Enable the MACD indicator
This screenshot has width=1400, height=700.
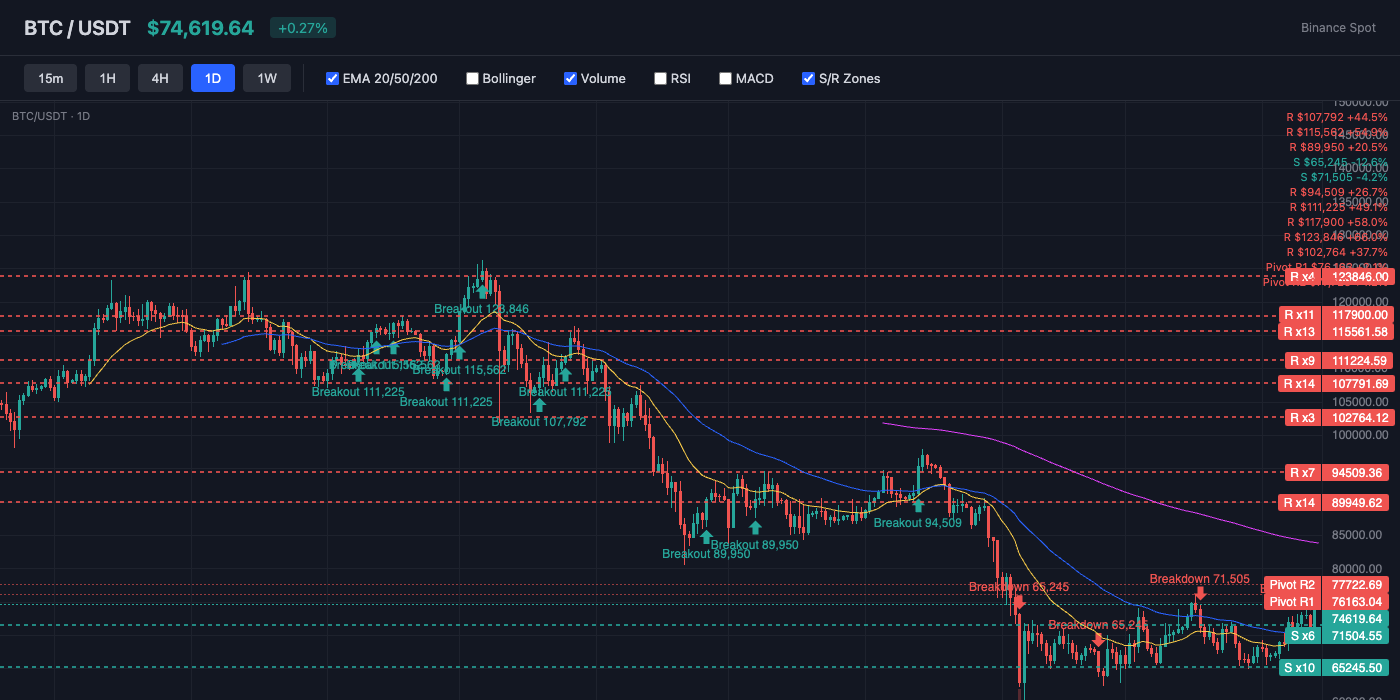click(x=725, y=78)
